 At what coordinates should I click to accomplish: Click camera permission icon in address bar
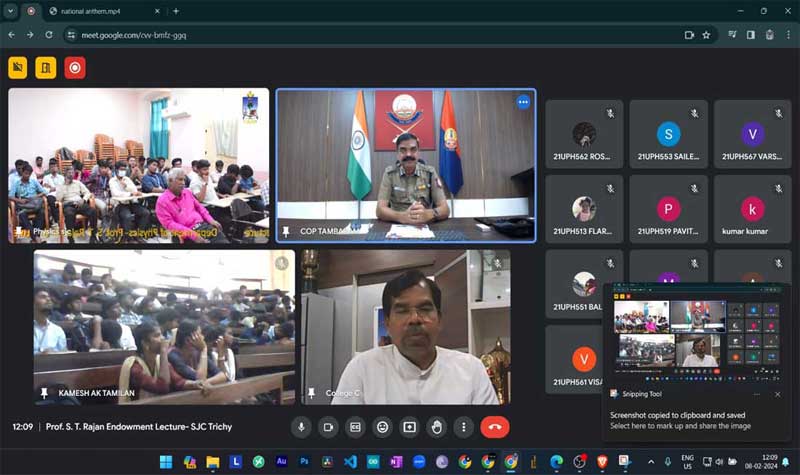(x=689, y=35)
